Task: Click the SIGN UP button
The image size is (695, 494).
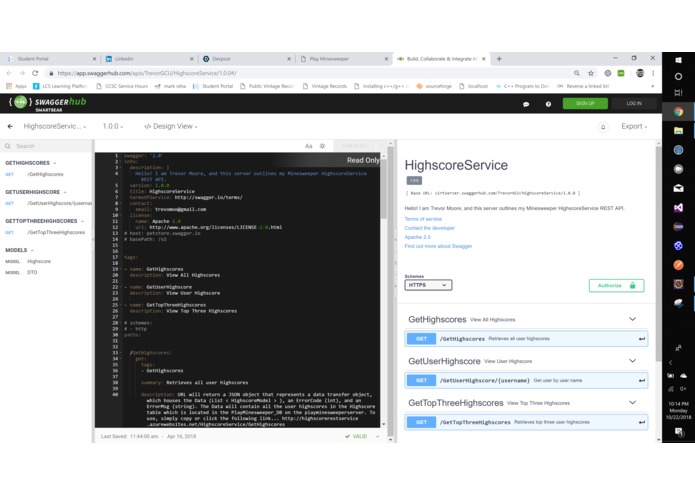Action: pyautogui.click(x=585, y=104)
